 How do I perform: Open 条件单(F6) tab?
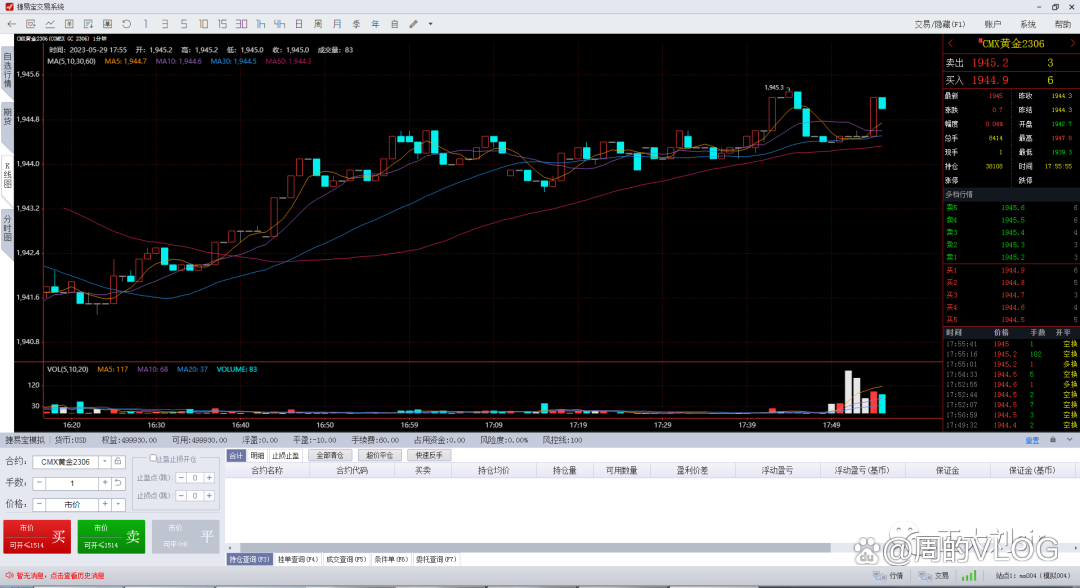(391, 560)
